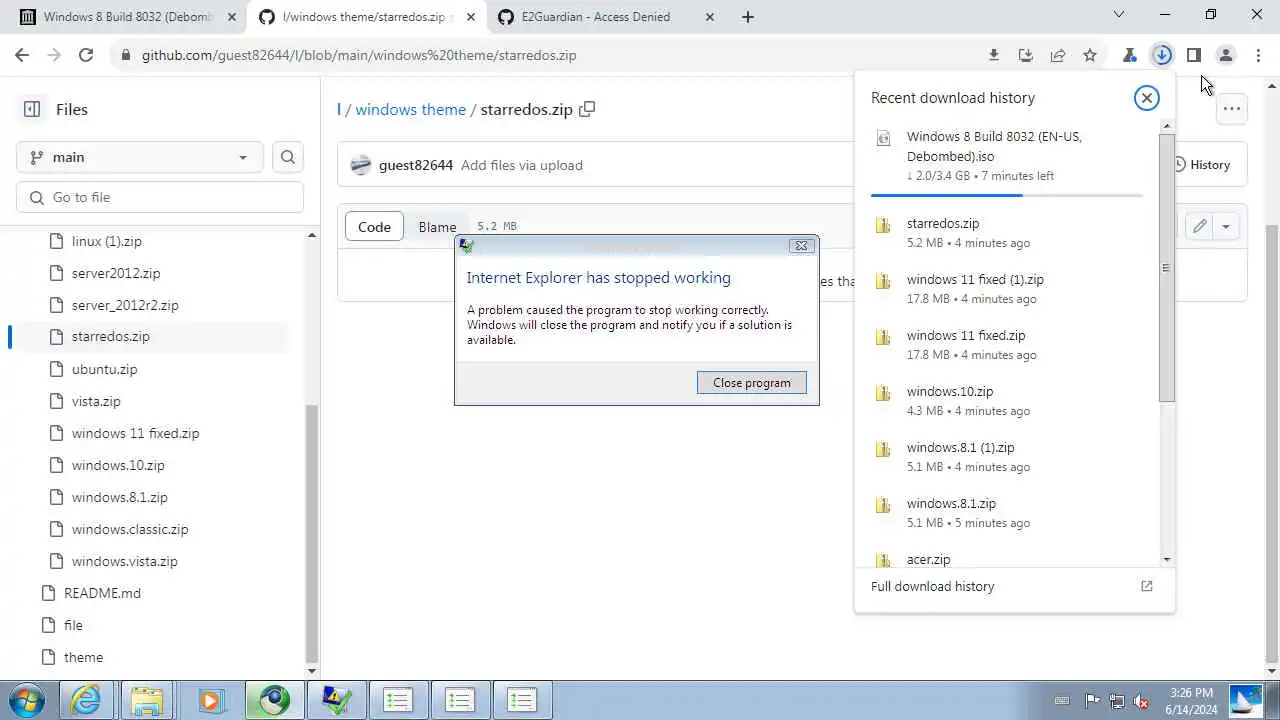Screen dimensions: 1280x720
Task: Open Internet Explorer from the taskbar
Action: 85,700
